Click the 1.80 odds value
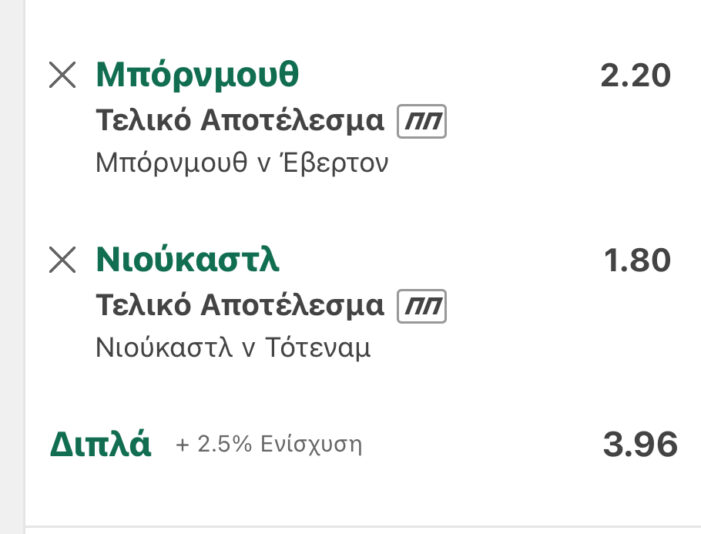The height and width of the screenshot is (534, 701). pos(637,261)
